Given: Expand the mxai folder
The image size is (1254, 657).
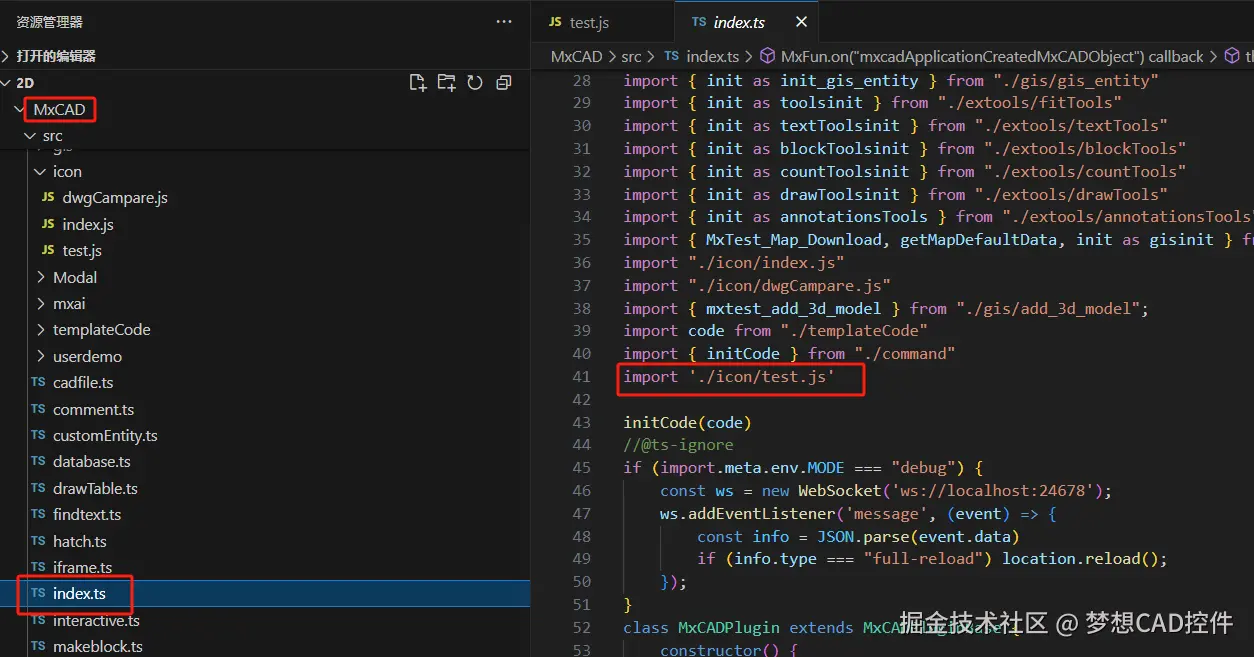Looking at the screenshot, I should coord(69,303).
